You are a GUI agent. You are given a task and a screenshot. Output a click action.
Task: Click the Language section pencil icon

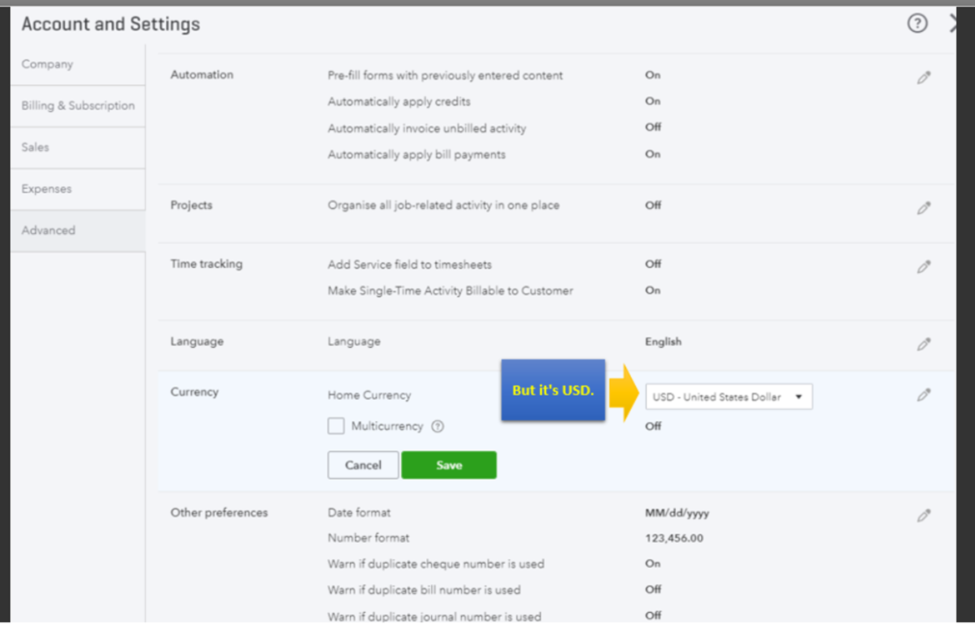[924, 344]
